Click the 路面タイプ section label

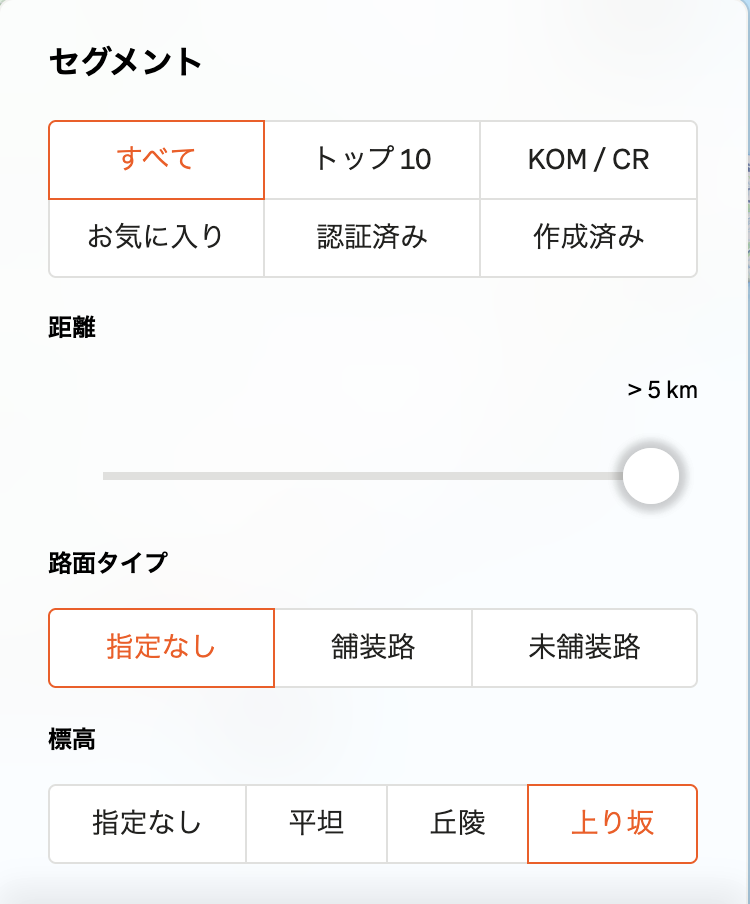[108, 563]
